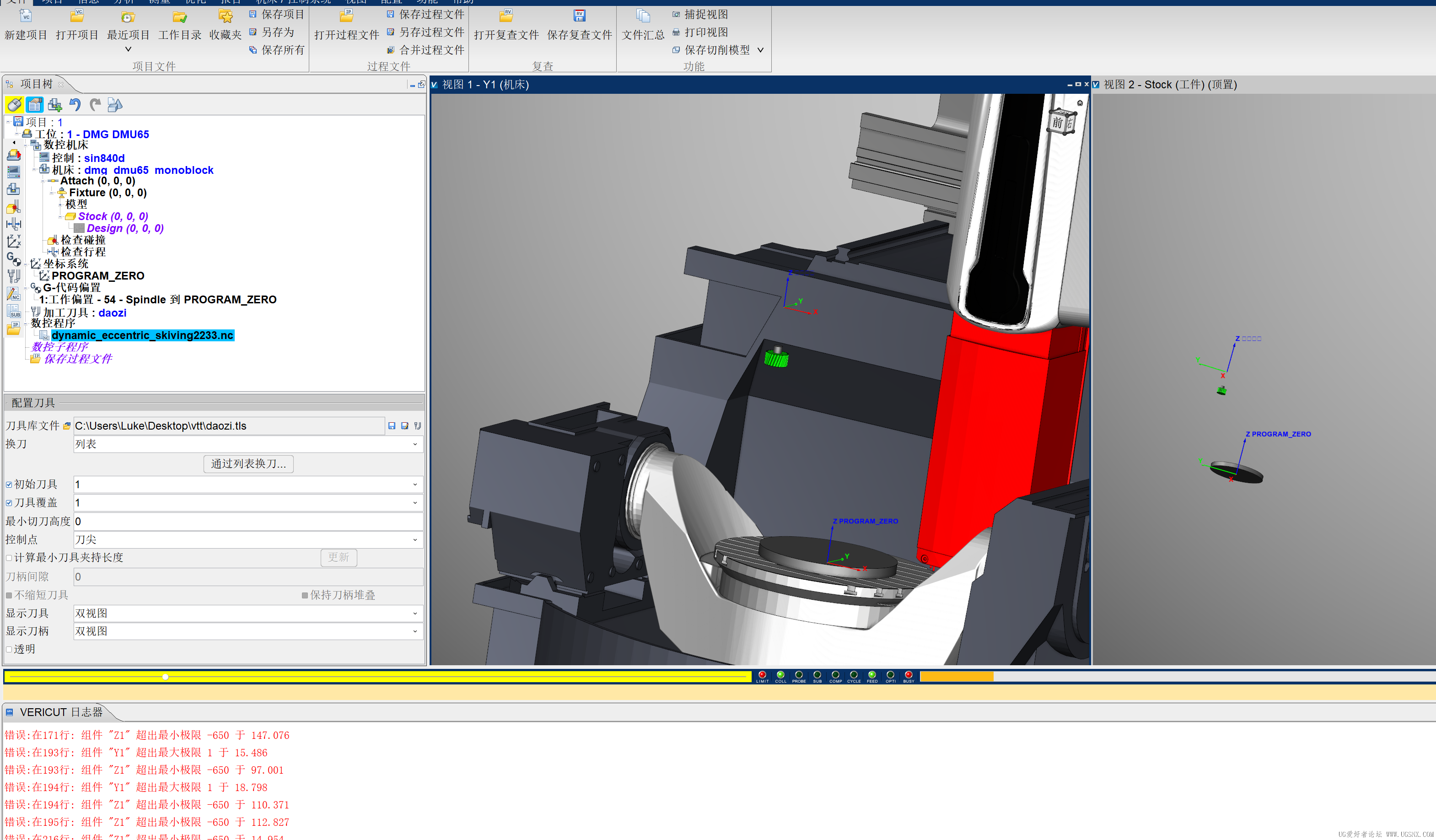Open the 显示刀具 dropdown
Image resolution: width=1436 pixels, height=840 pixels.
pyautogui.click(x=248, y=613)
